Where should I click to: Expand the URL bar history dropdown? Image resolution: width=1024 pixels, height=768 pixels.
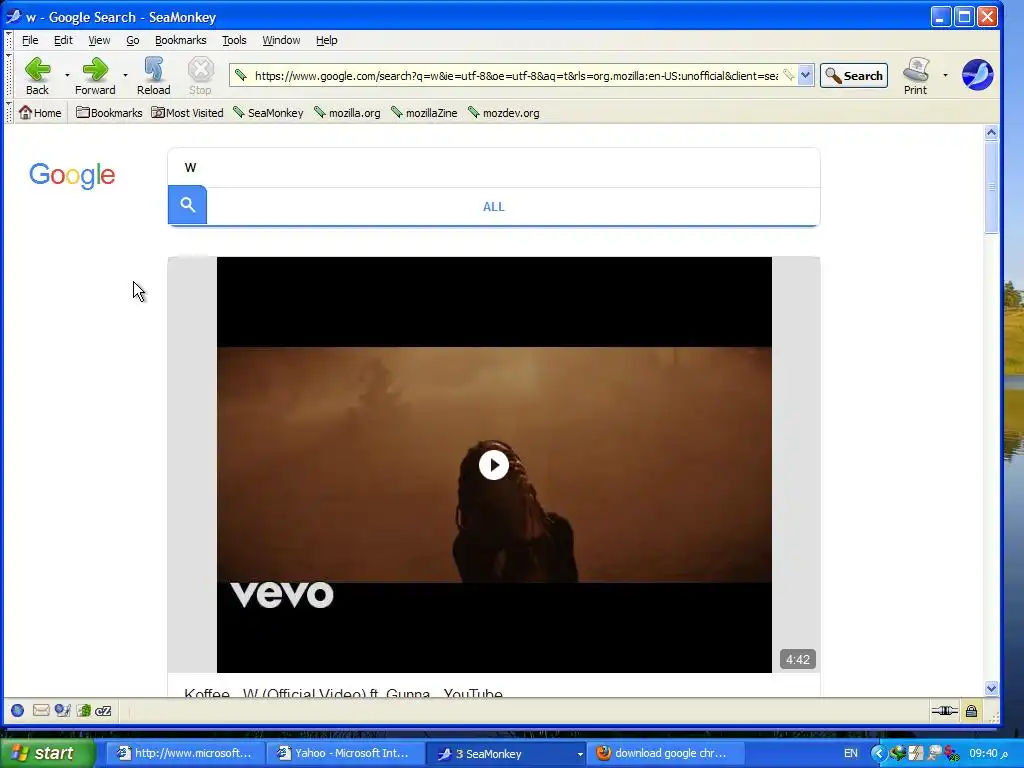pos(806,75)
